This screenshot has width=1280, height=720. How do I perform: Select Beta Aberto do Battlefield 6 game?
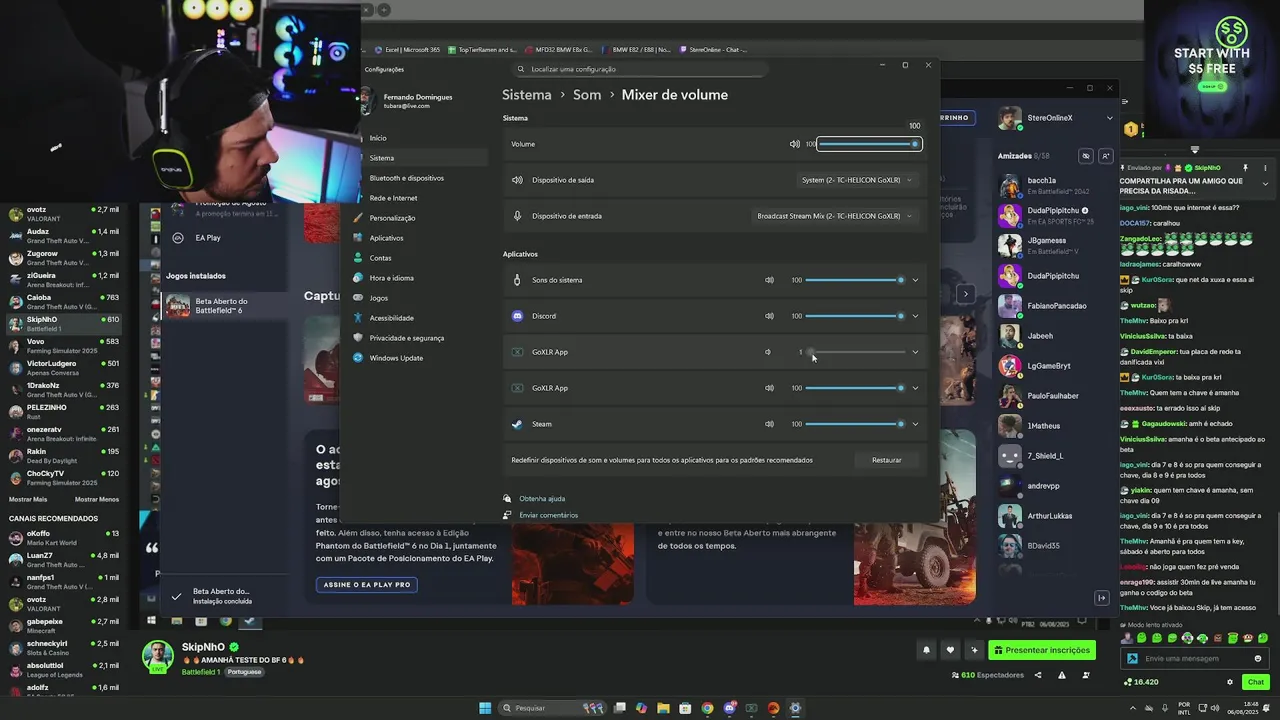coord(223,306)
